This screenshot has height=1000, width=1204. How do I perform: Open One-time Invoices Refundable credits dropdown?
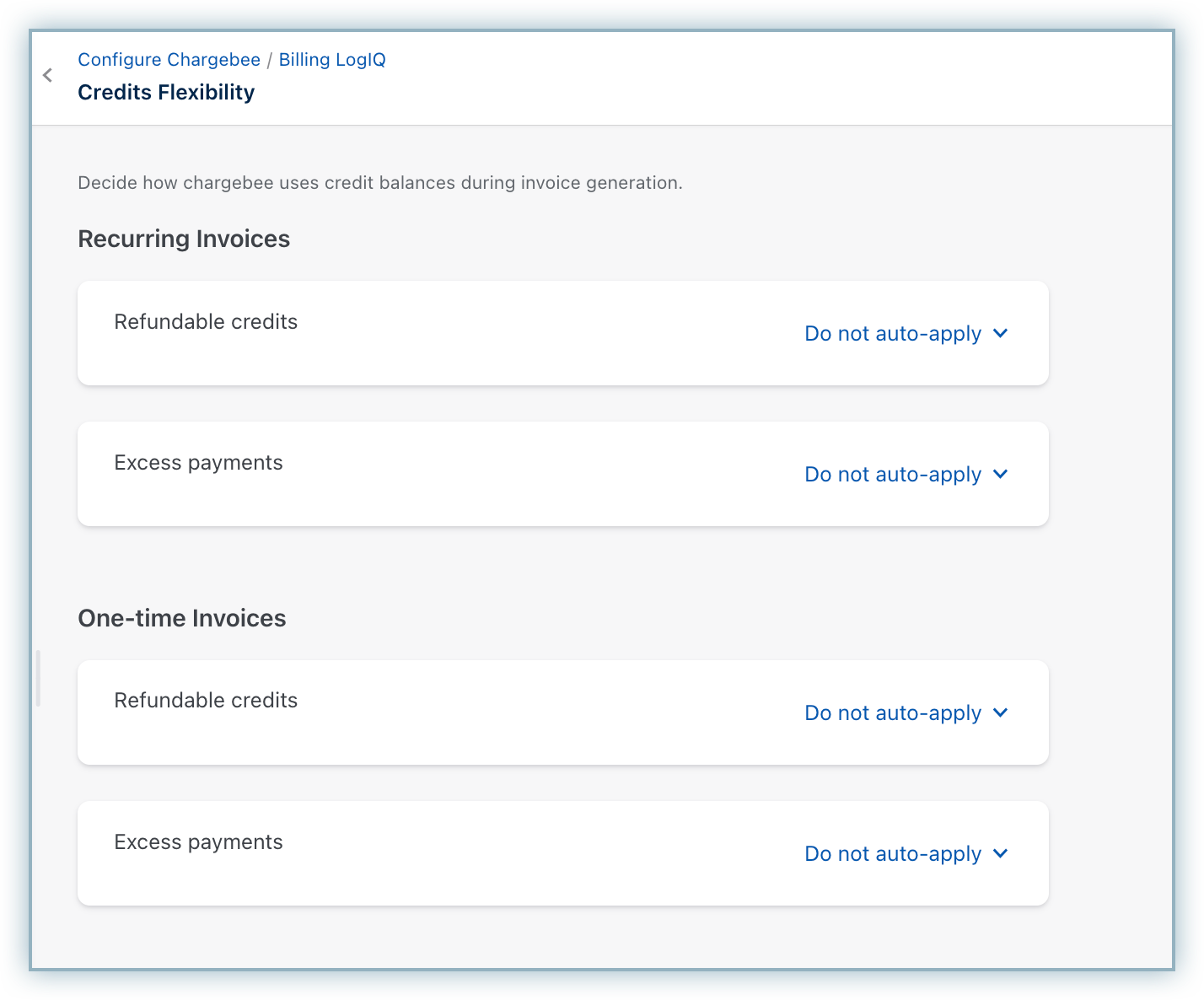pos(893,713)
